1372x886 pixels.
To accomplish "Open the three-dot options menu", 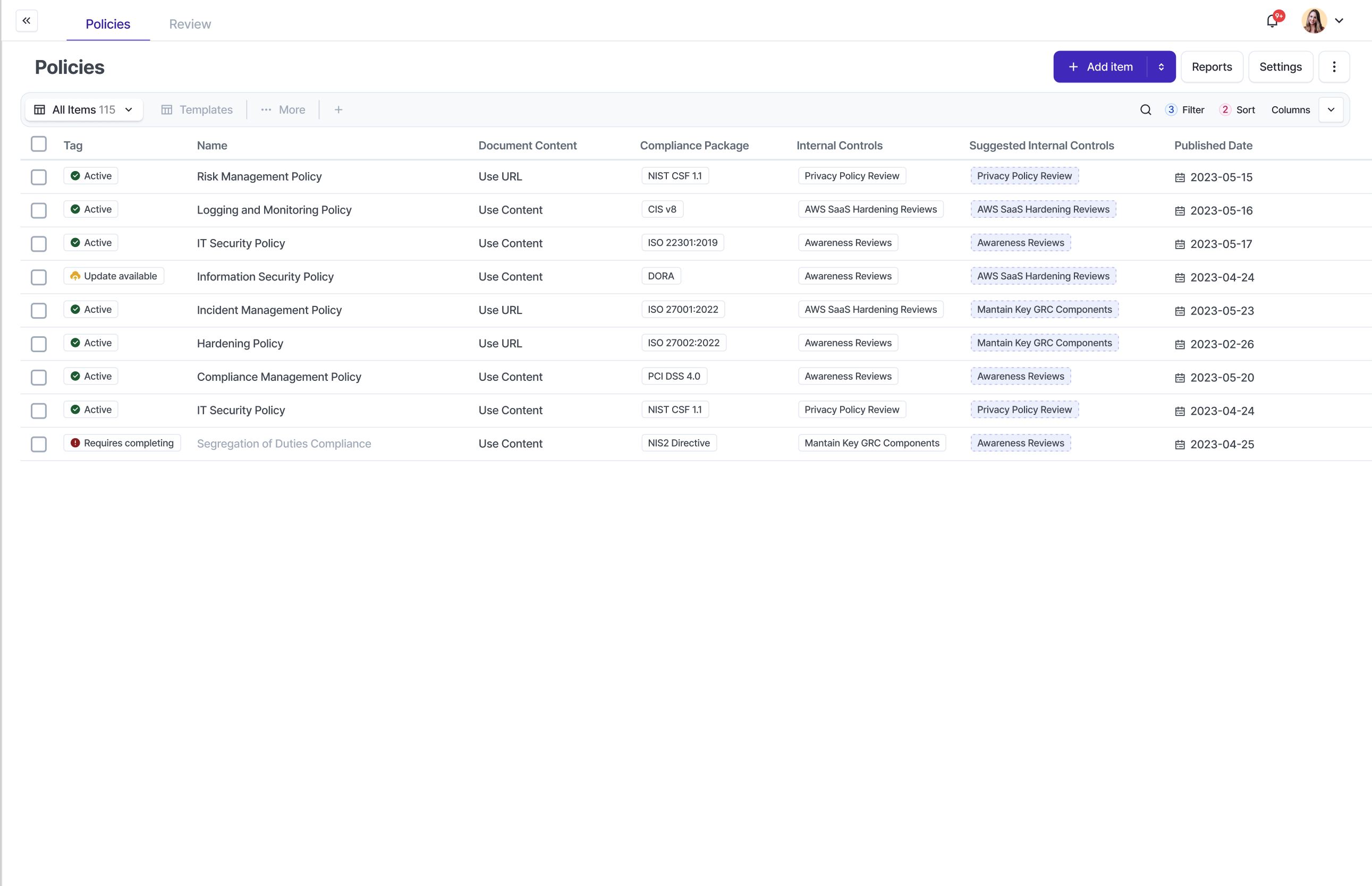I will 1333,67.
